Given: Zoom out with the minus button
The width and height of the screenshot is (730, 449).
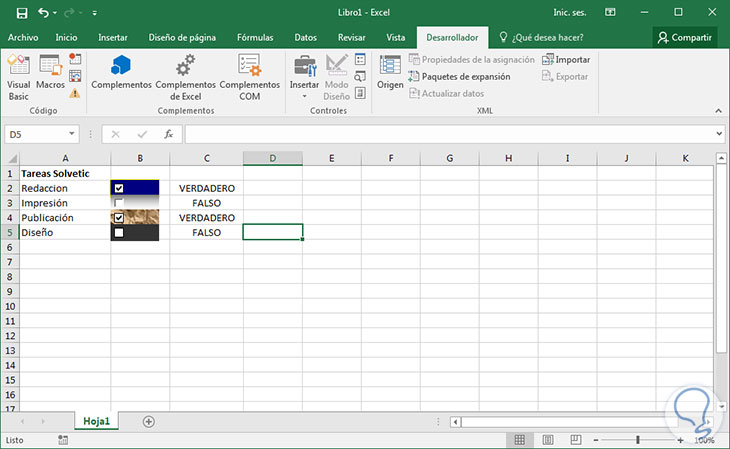Looking at the screenshot, I should click(x=596, y=440).
